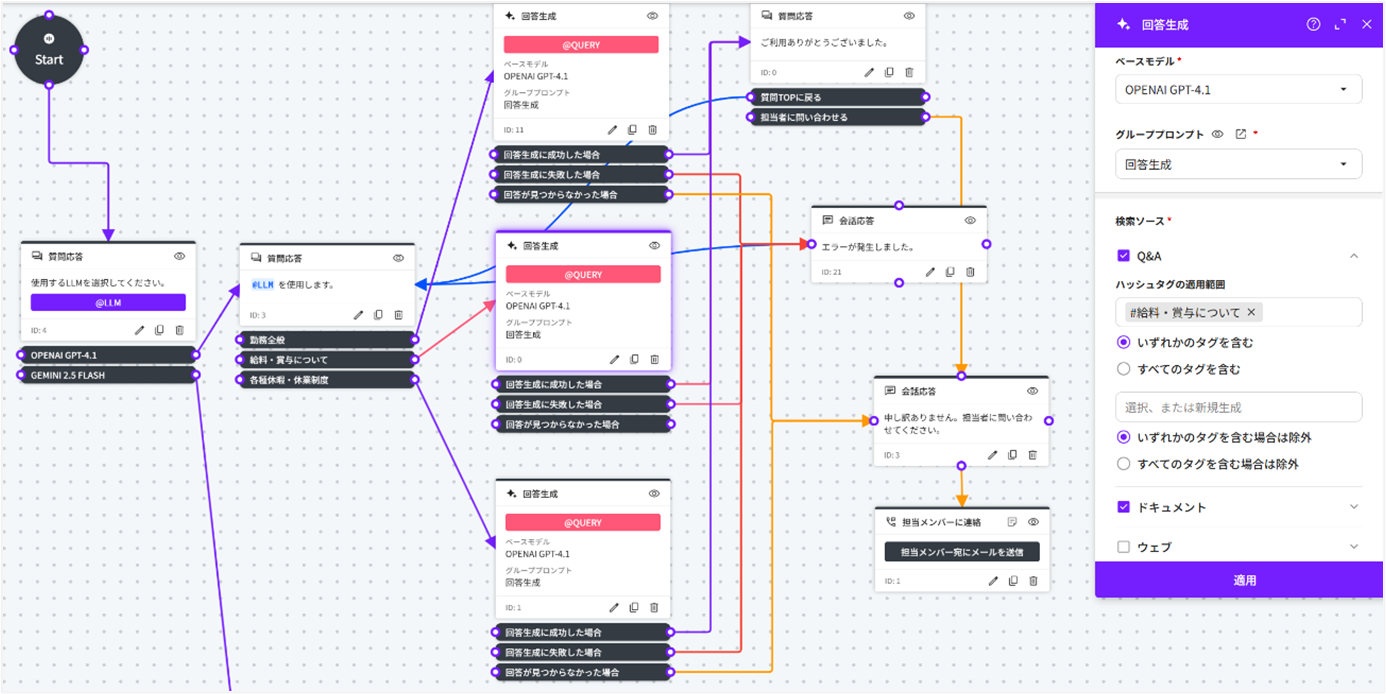This screenshot has height=694, width=1386.
Task: Open help in the 回答生成 panel header
Action: 1313,24
